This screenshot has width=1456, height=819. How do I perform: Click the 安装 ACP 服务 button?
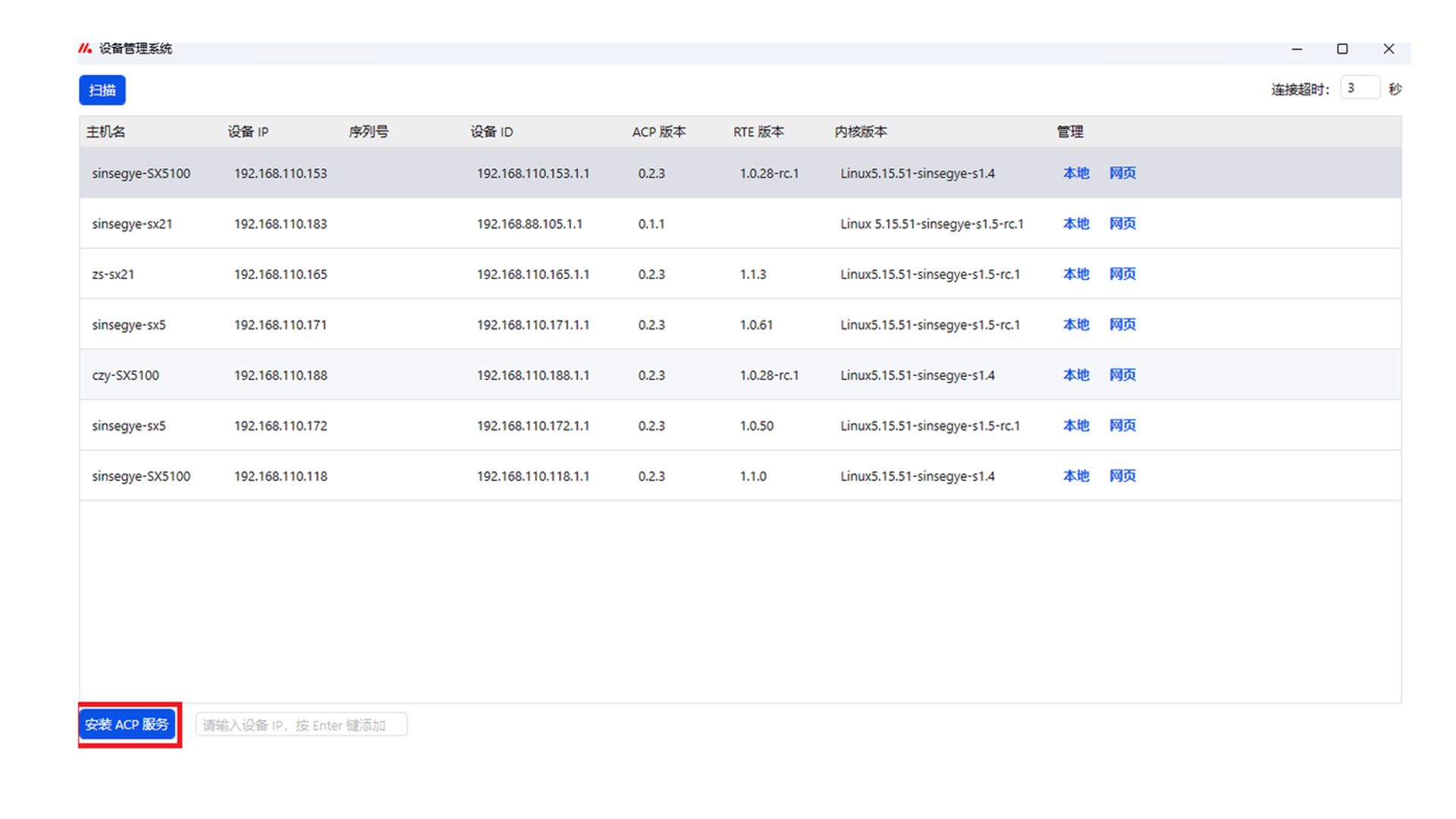tap(127, 724)
